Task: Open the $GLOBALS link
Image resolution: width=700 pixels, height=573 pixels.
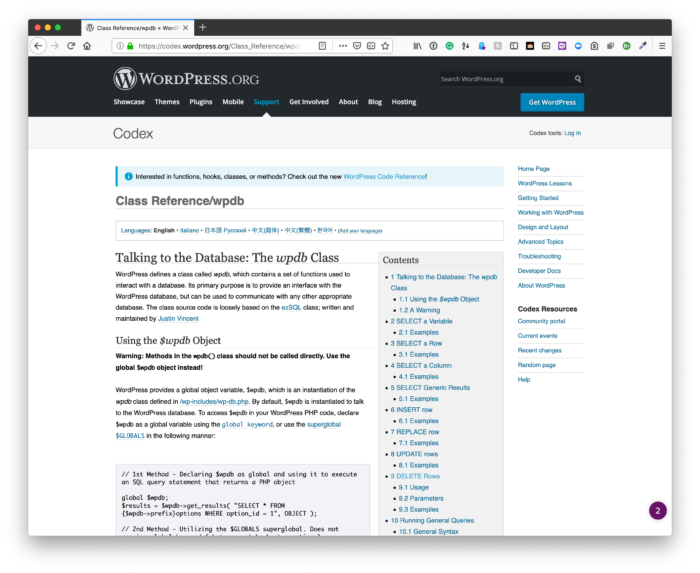Action: [x=130, y=436]
